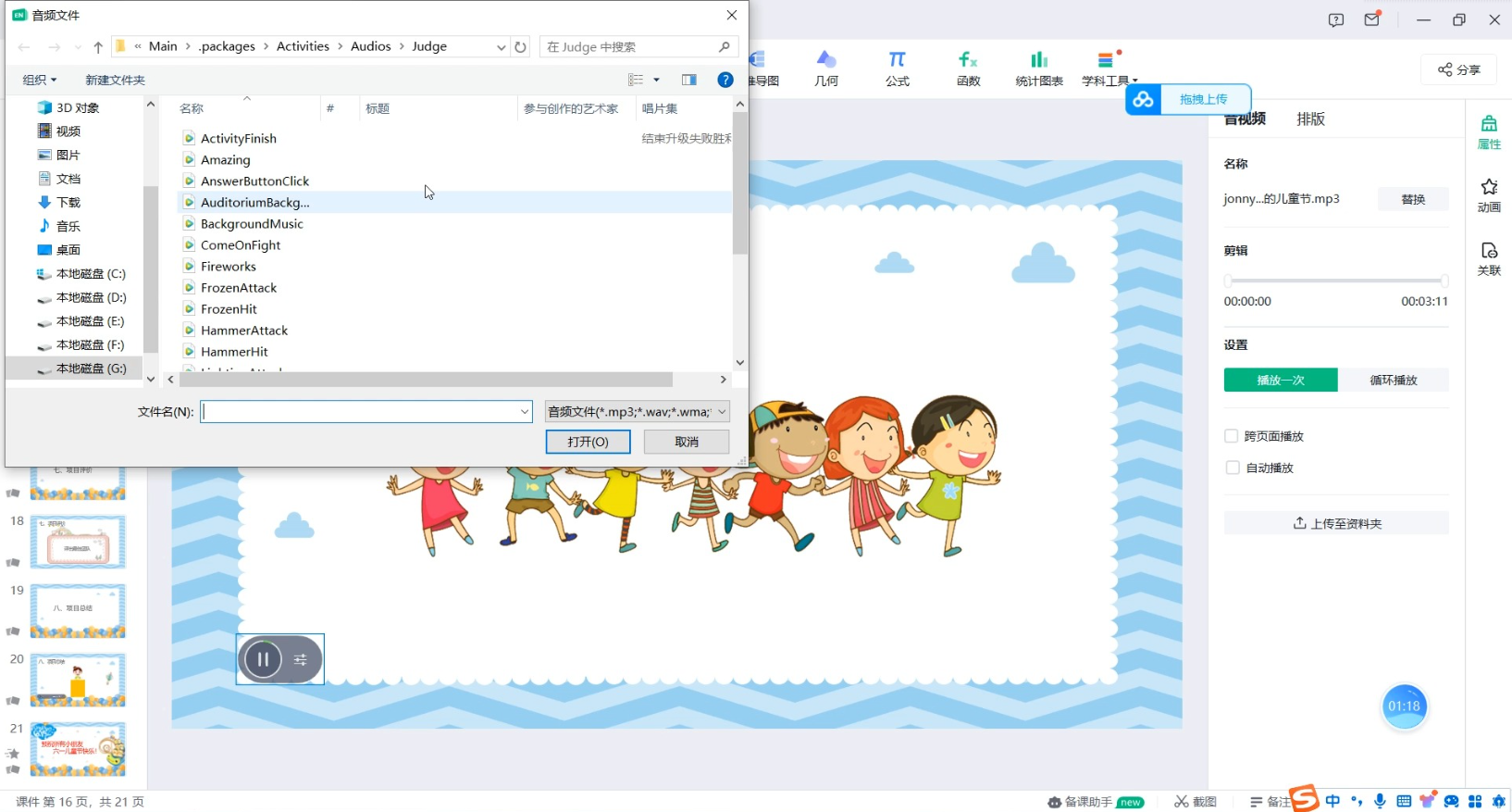Open the help feedback icon in title bar
This screenshot has width=1512, height=812.
(x=1336, y=19)
